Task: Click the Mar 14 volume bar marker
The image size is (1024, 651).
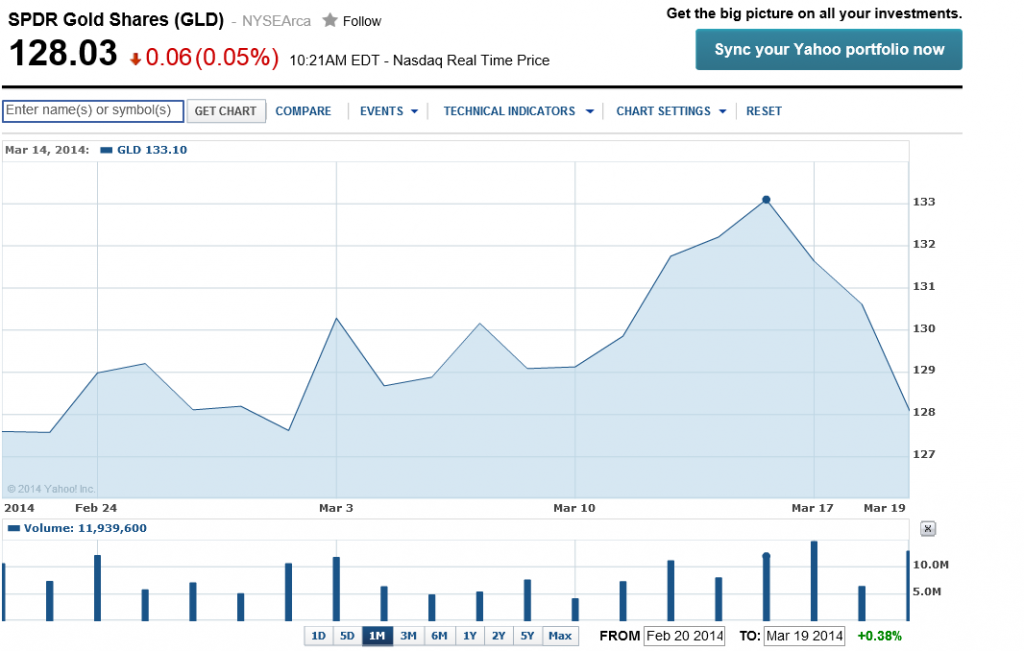Action: point(766,556)
